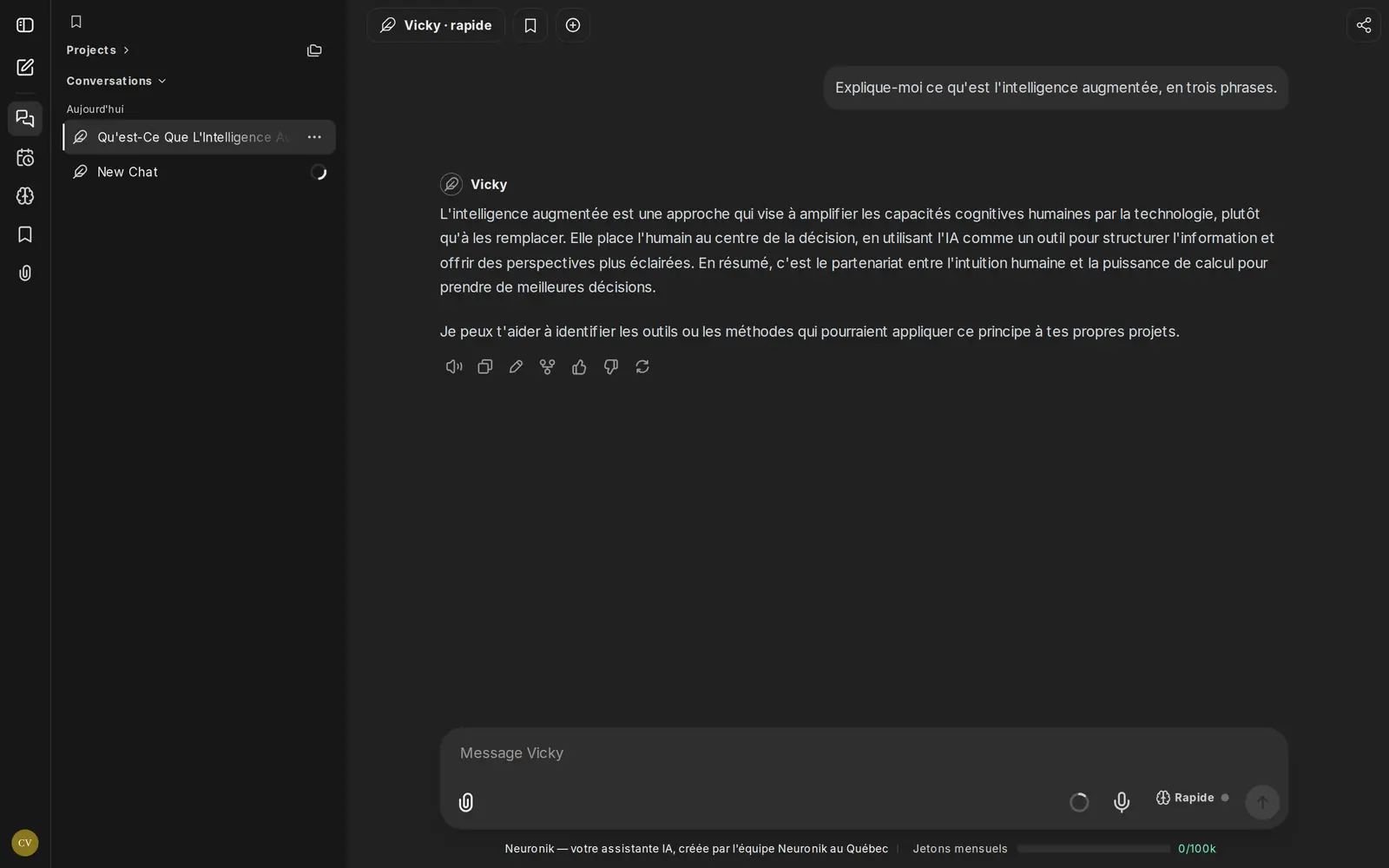
Task: Click the user message bubble about intelligence augmentée
Action: click(1056, 88)
